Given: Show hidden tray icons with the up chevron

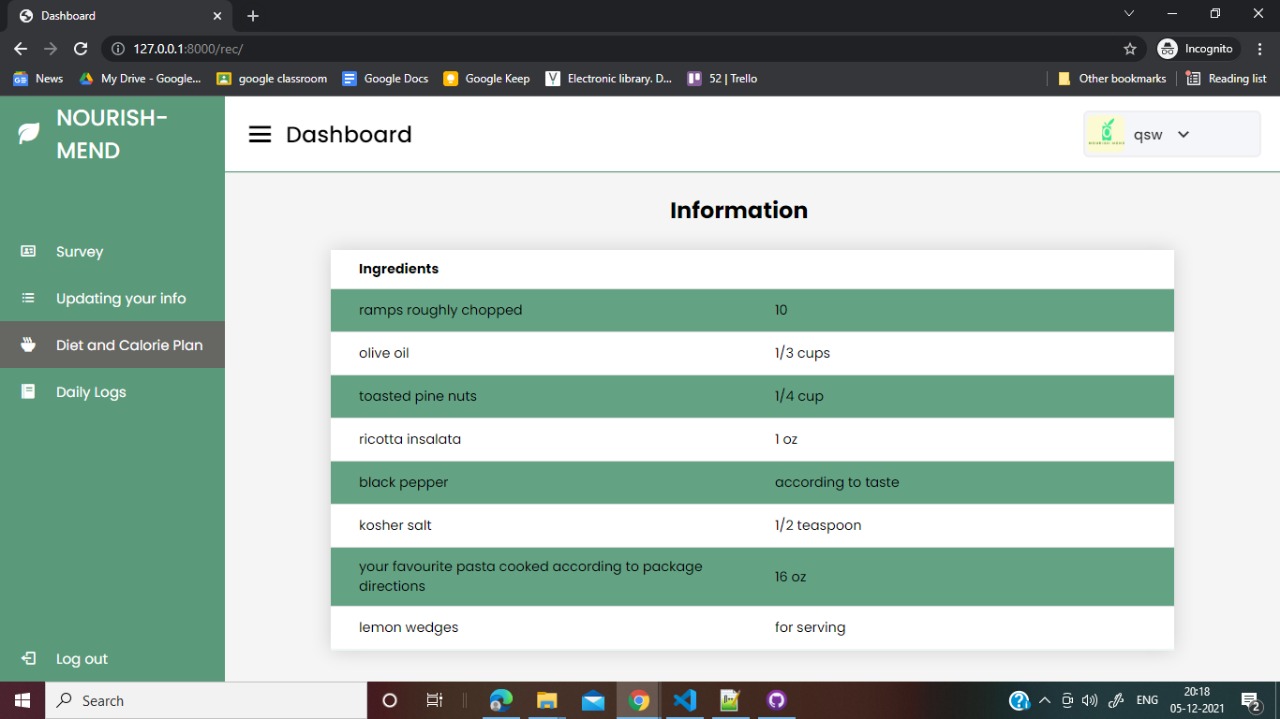Looking at the screenshot, I should [x=1045, y=700].
